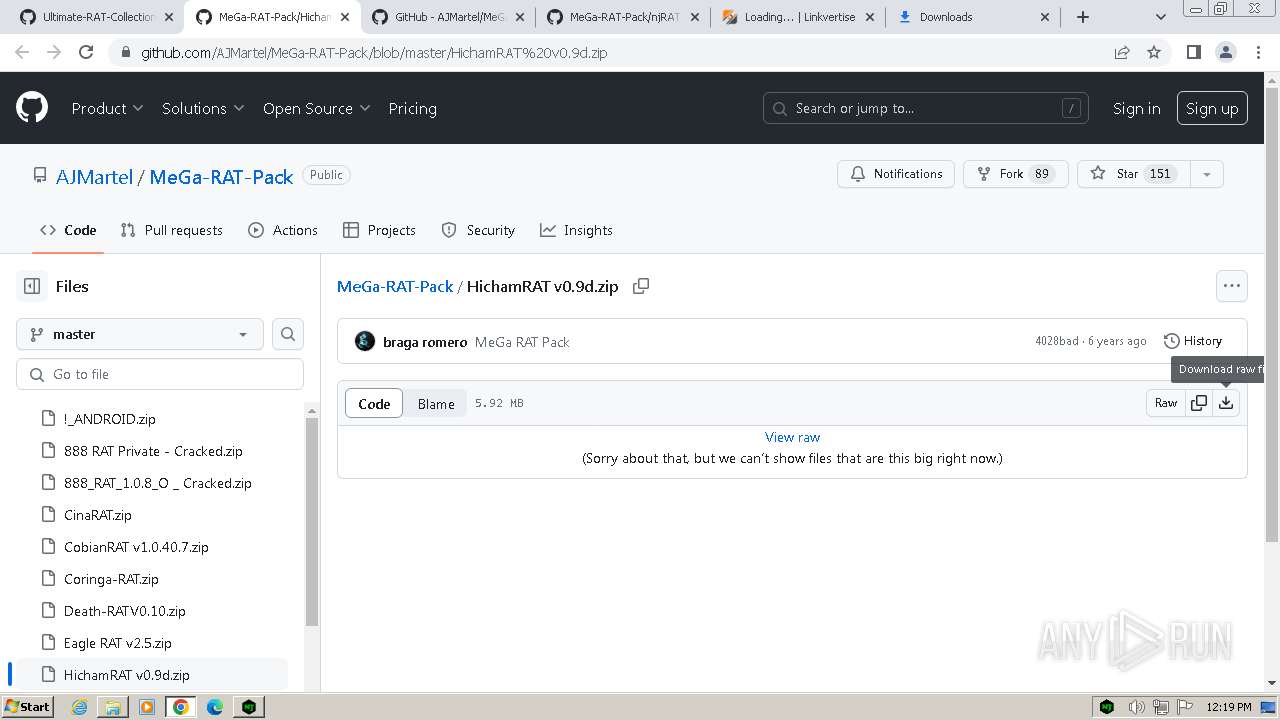This screenshot has height=720, width=1280.
Task: Open the Star lists dropdown arrow
Action: point(1207,174)
